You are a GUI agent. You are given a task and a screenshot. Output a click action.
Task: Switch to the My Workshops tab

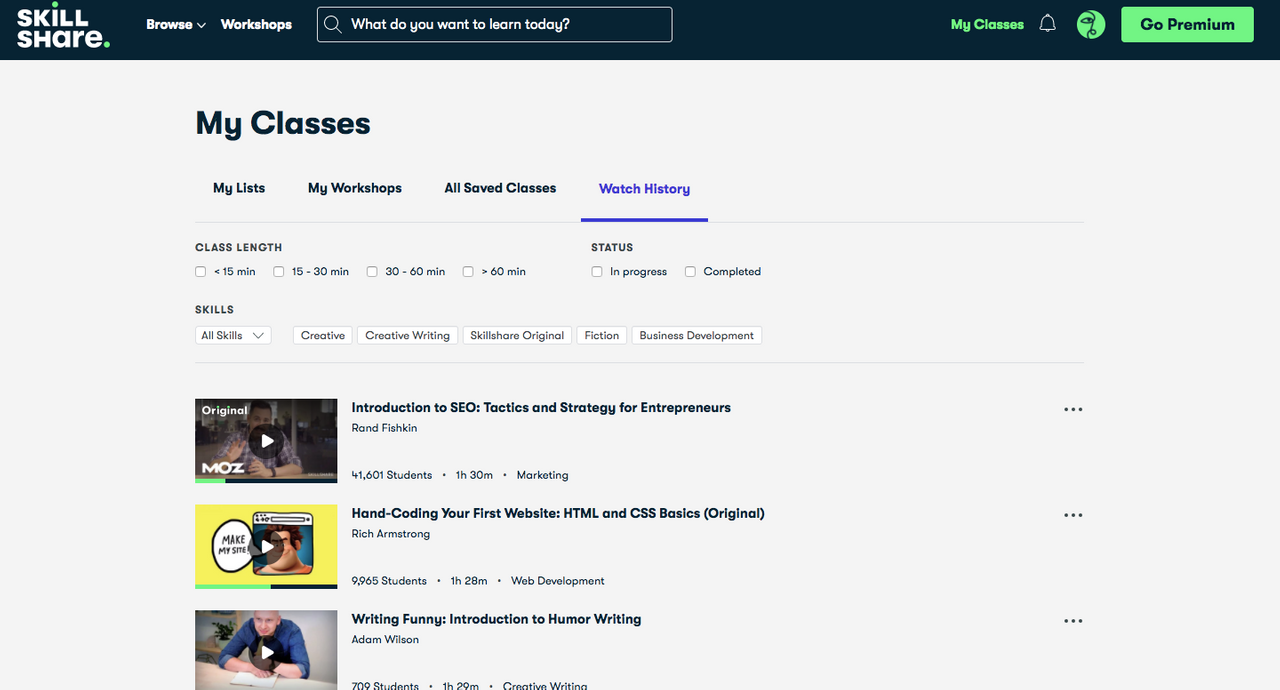click(x=355, y=188)
